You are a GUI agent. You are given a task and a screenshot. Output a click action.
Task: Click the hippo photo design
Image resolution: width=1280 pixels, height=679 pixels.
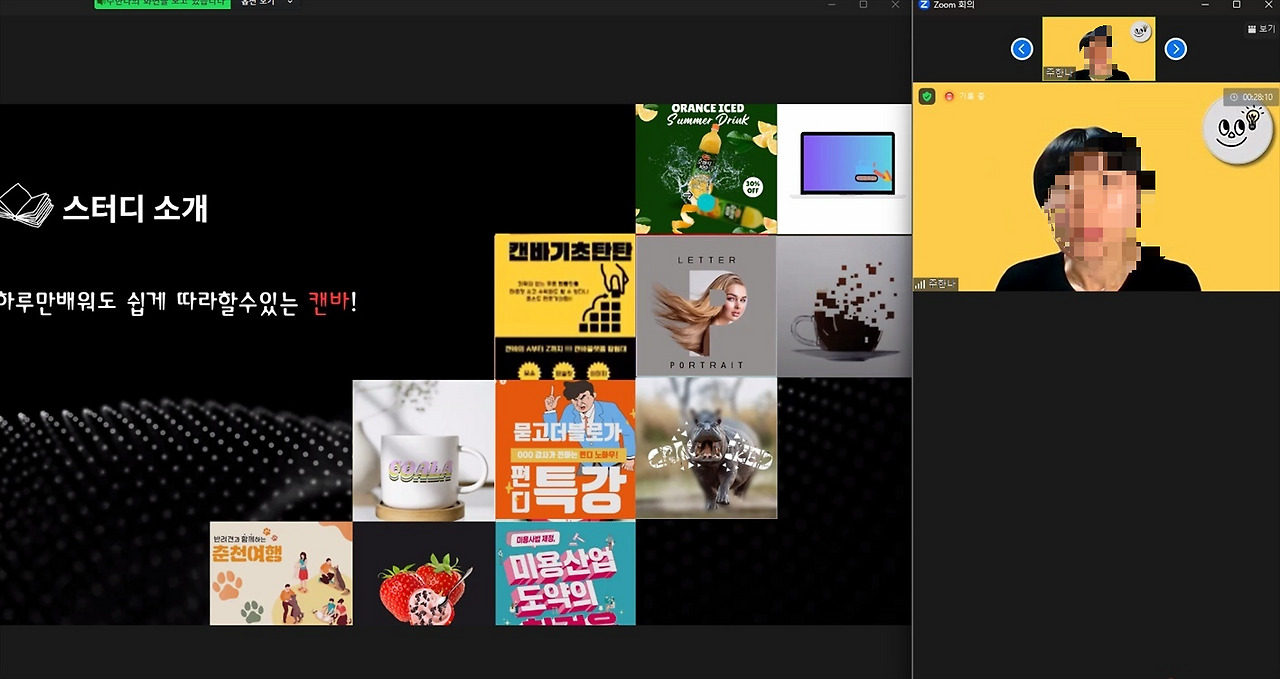click(x=706, y=448)
